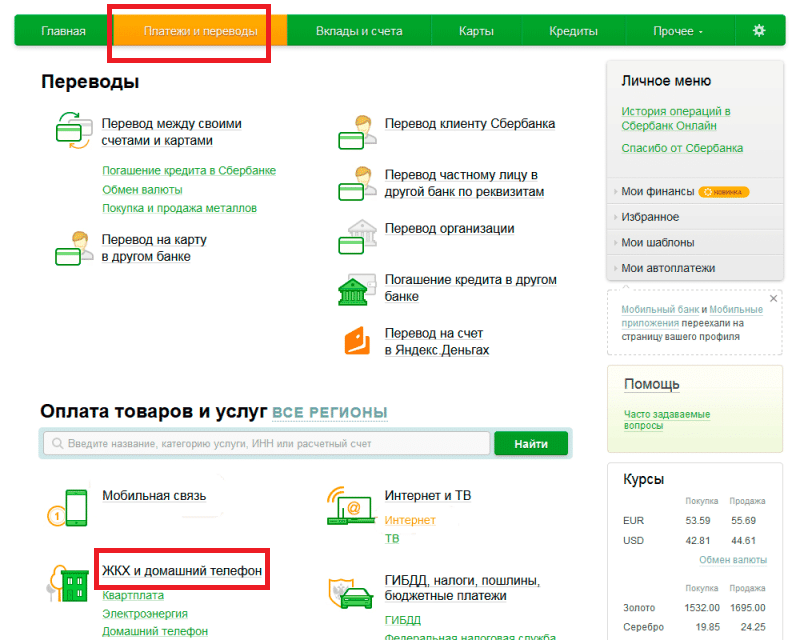Click the service search input field

[267, 444]
